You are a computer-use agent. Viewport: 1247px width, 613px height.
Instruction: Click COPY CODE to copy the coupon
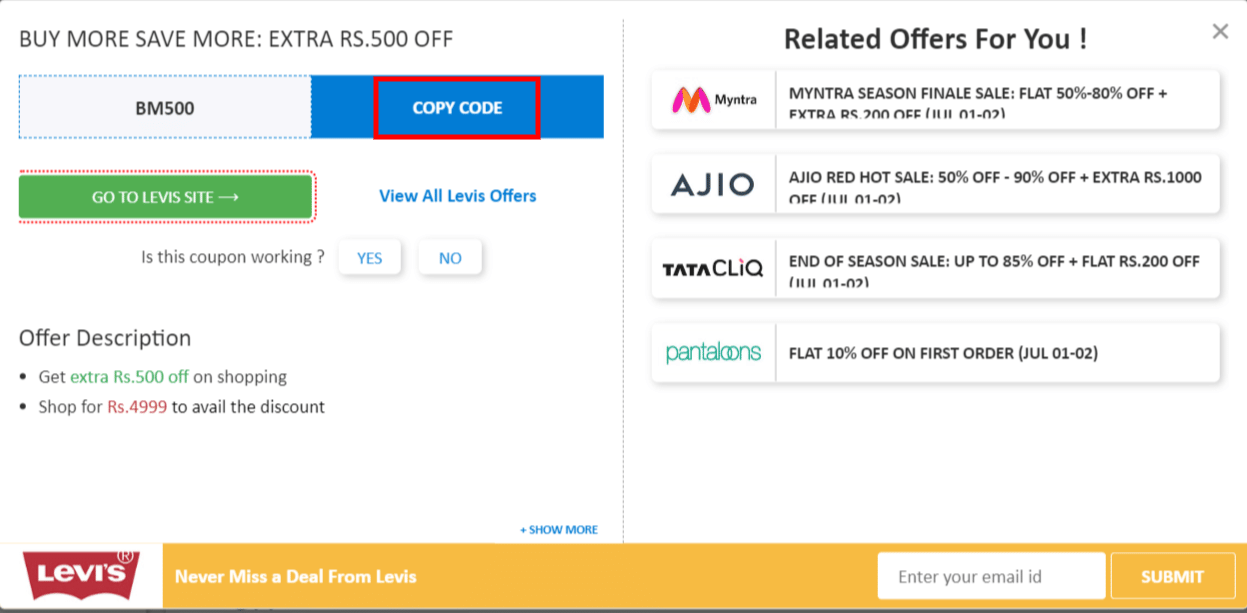click(457, 107)
